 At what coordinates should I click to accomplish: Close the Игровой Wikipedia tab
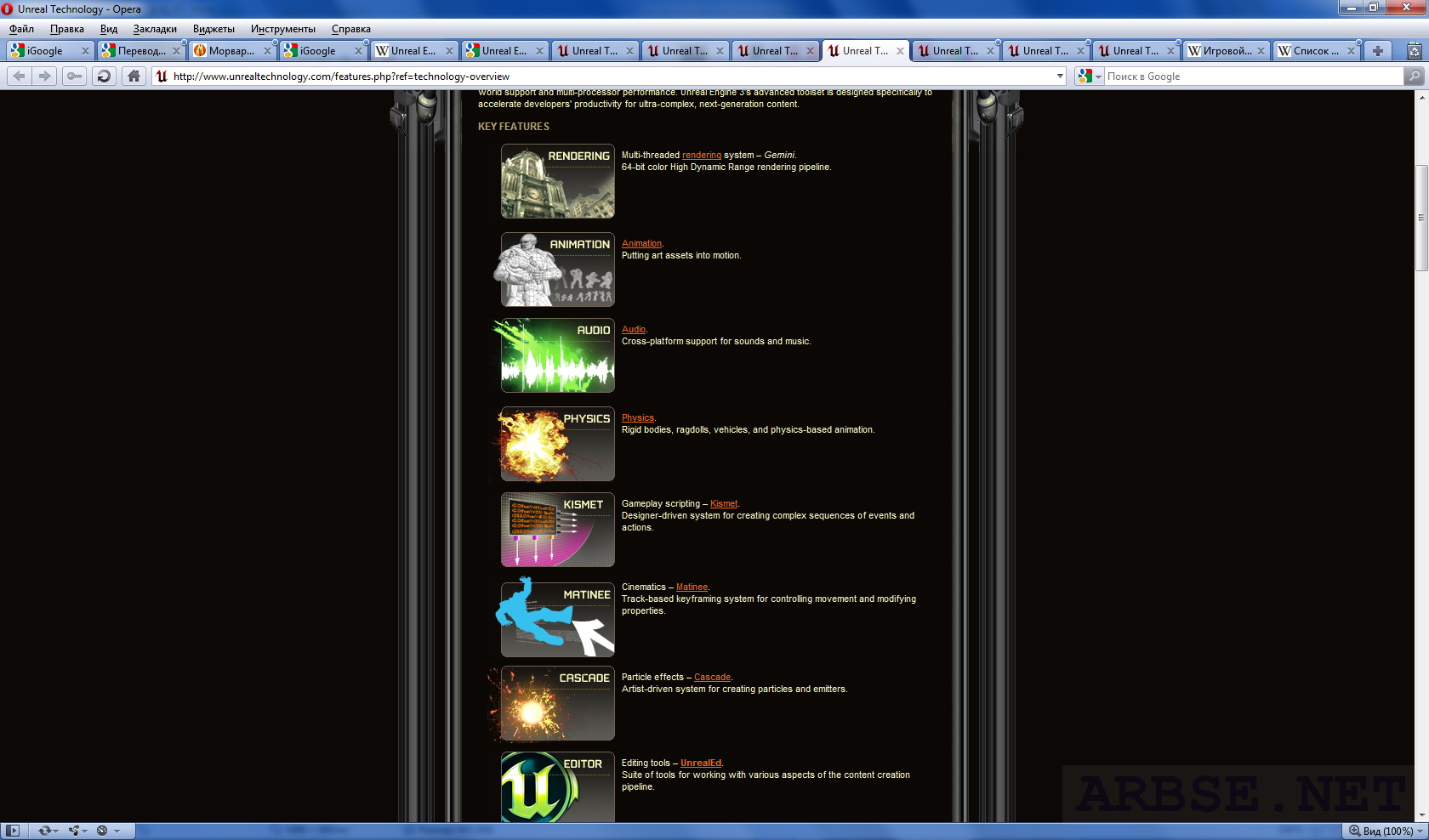click(1261, 51)
